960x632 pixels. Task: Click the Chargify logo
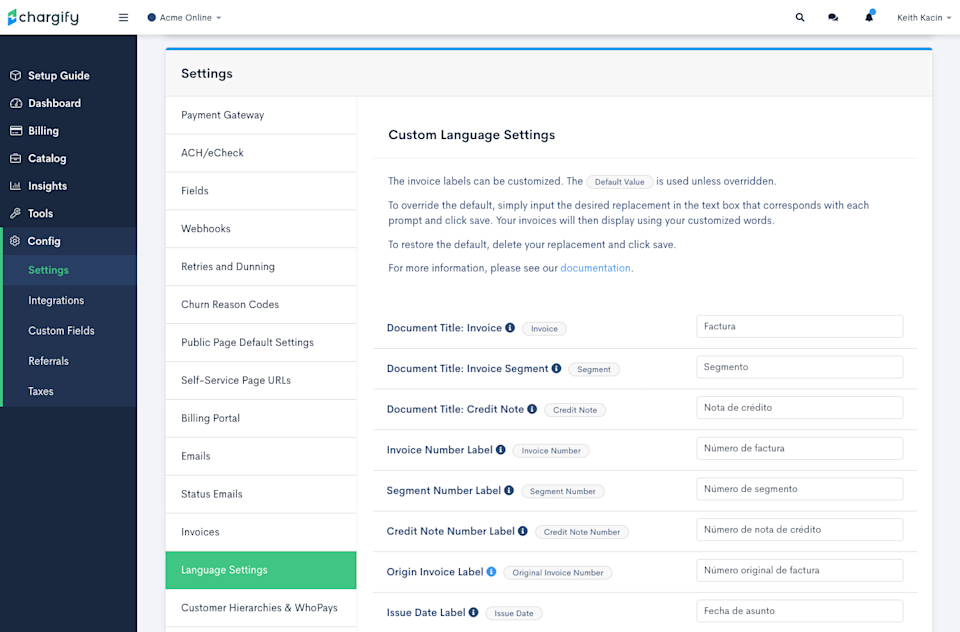(43, 17)
